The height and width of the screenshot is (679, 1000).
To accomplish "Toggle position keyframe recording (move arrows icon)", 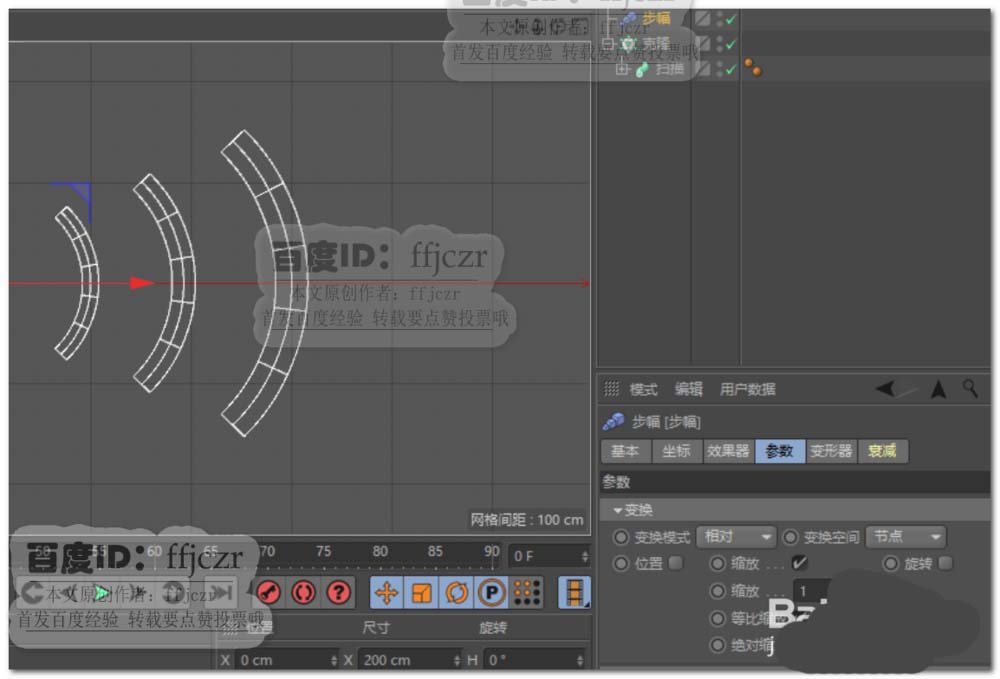I will [x=387, y=593].
